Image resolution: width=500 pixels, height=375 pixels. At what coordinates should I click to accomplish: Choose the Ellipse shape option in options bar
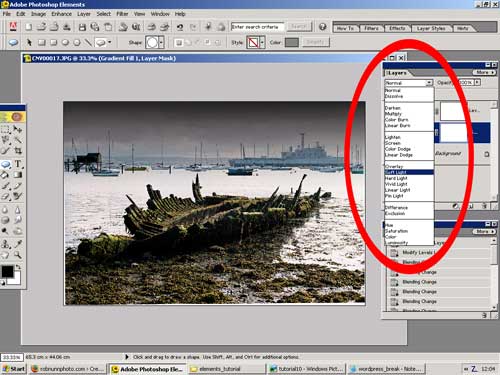65,42
